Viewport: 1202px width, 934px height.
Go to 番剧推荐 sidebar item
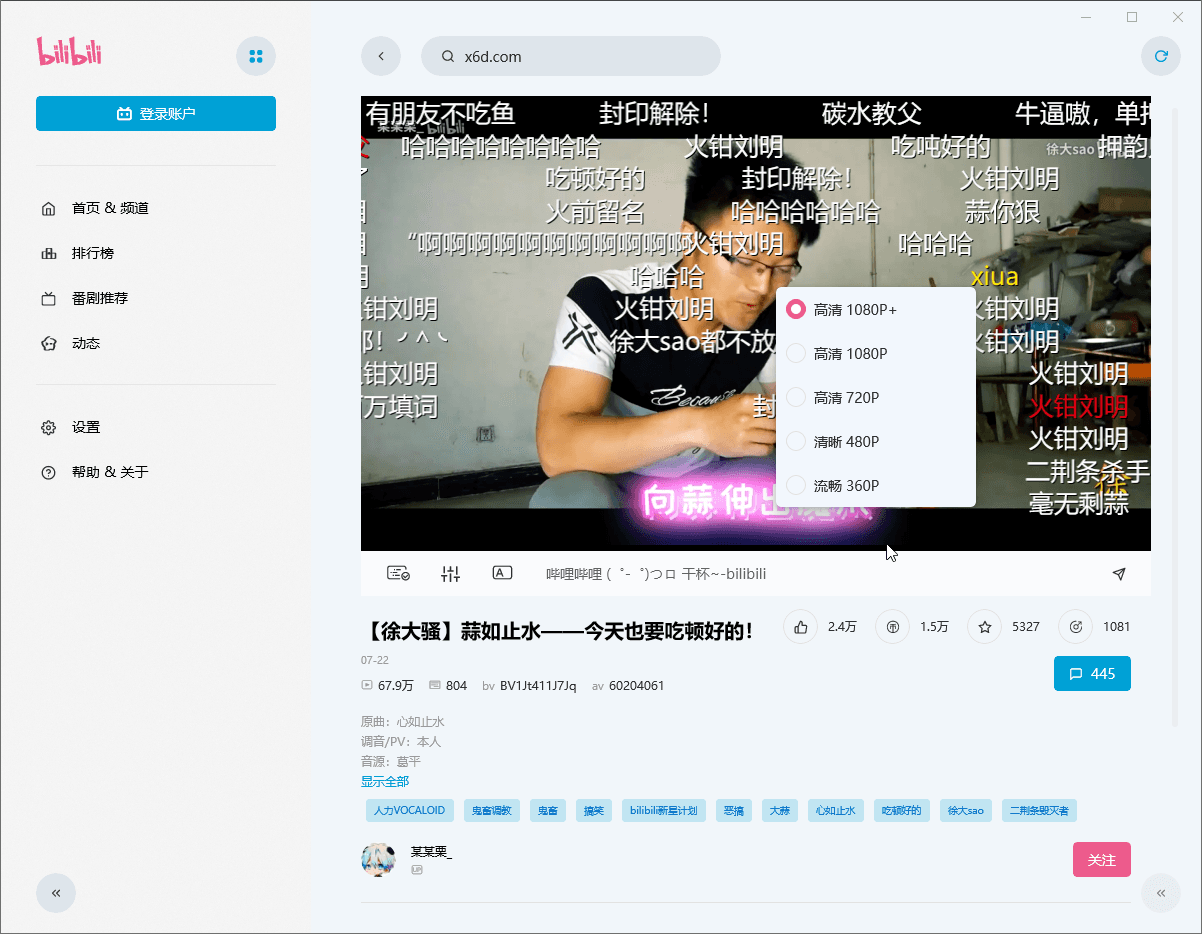(x=99, y=298)
